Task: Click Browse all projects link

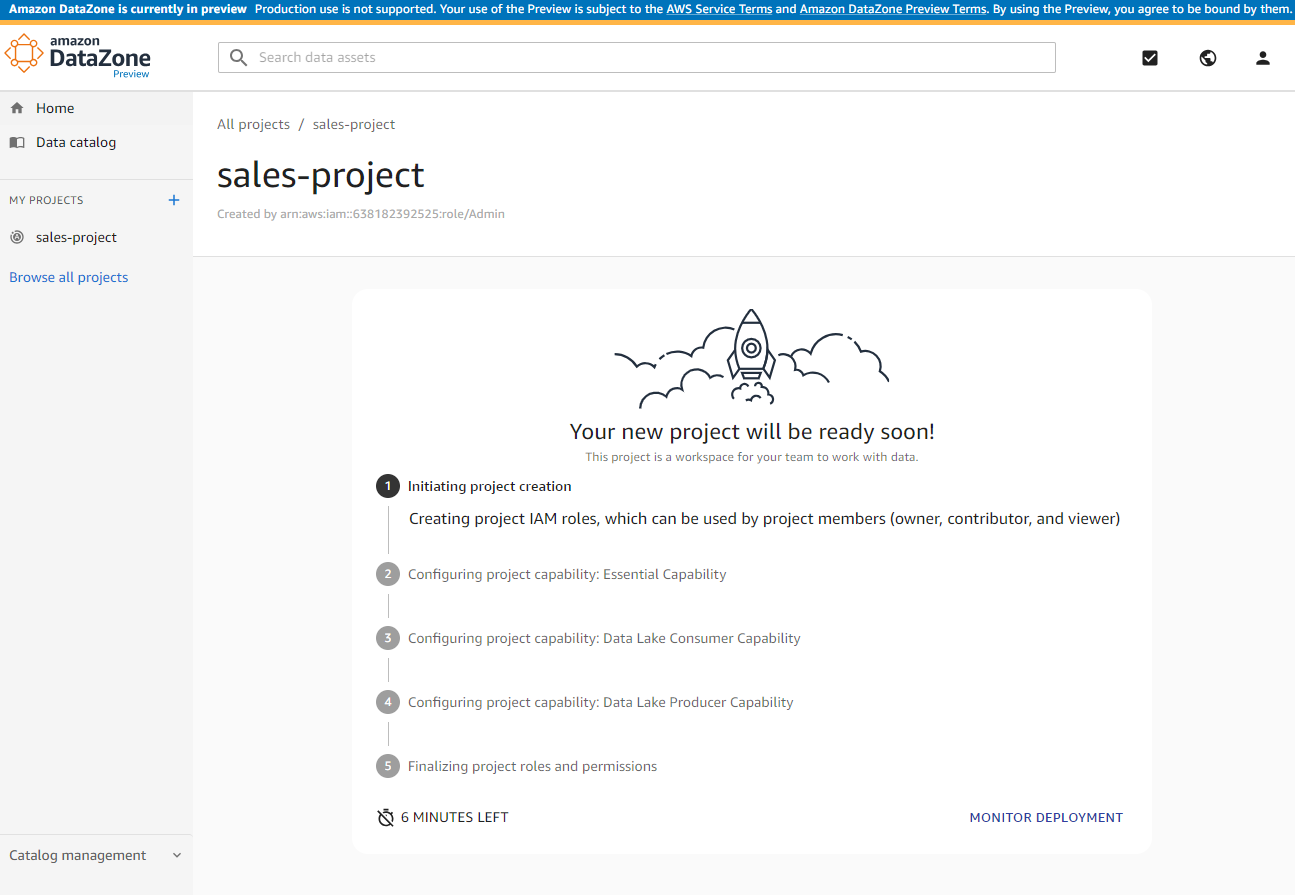Action: [x=69, y=277]
